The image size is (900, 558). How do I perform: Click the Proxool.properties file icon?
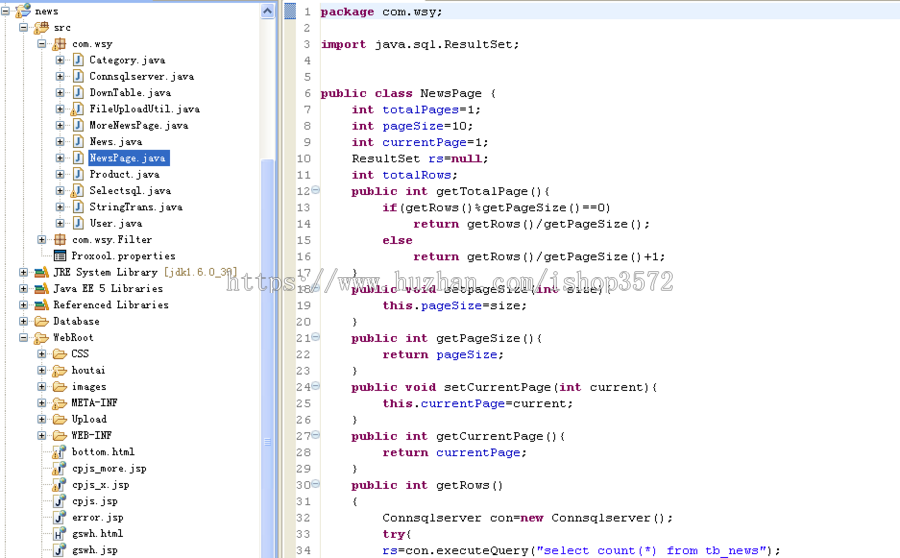point(60,255)
